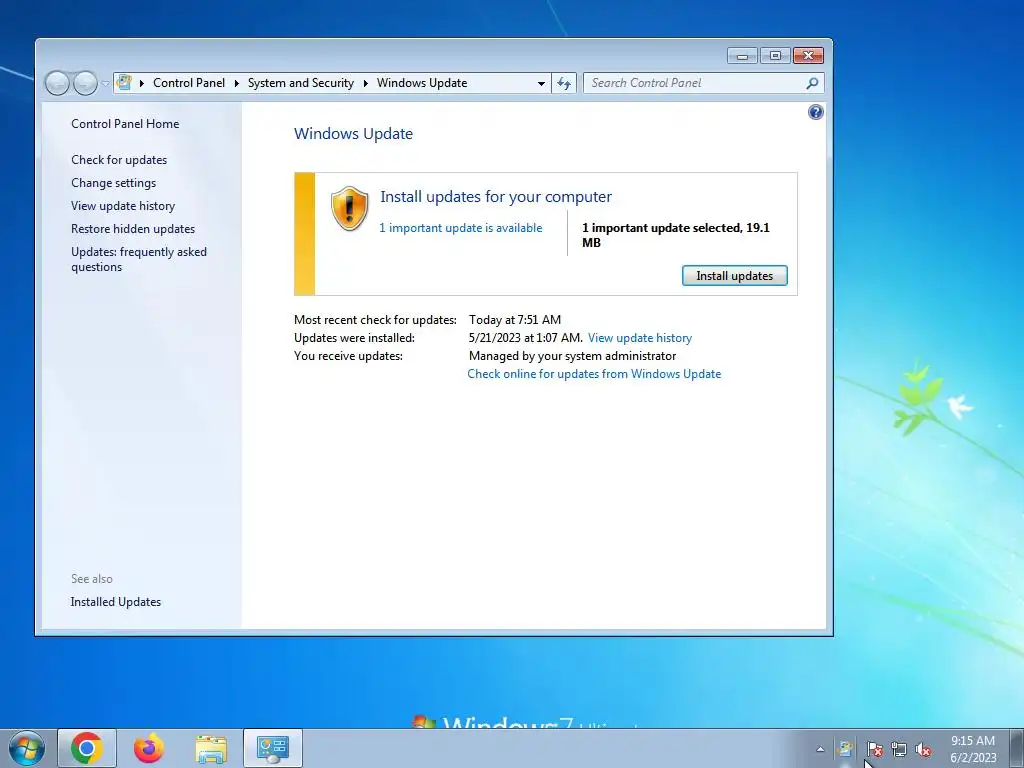The width and height of the screenshot is (1024, 768).
Task: Open the blue Help question mark icon
Action: point(816,112)
